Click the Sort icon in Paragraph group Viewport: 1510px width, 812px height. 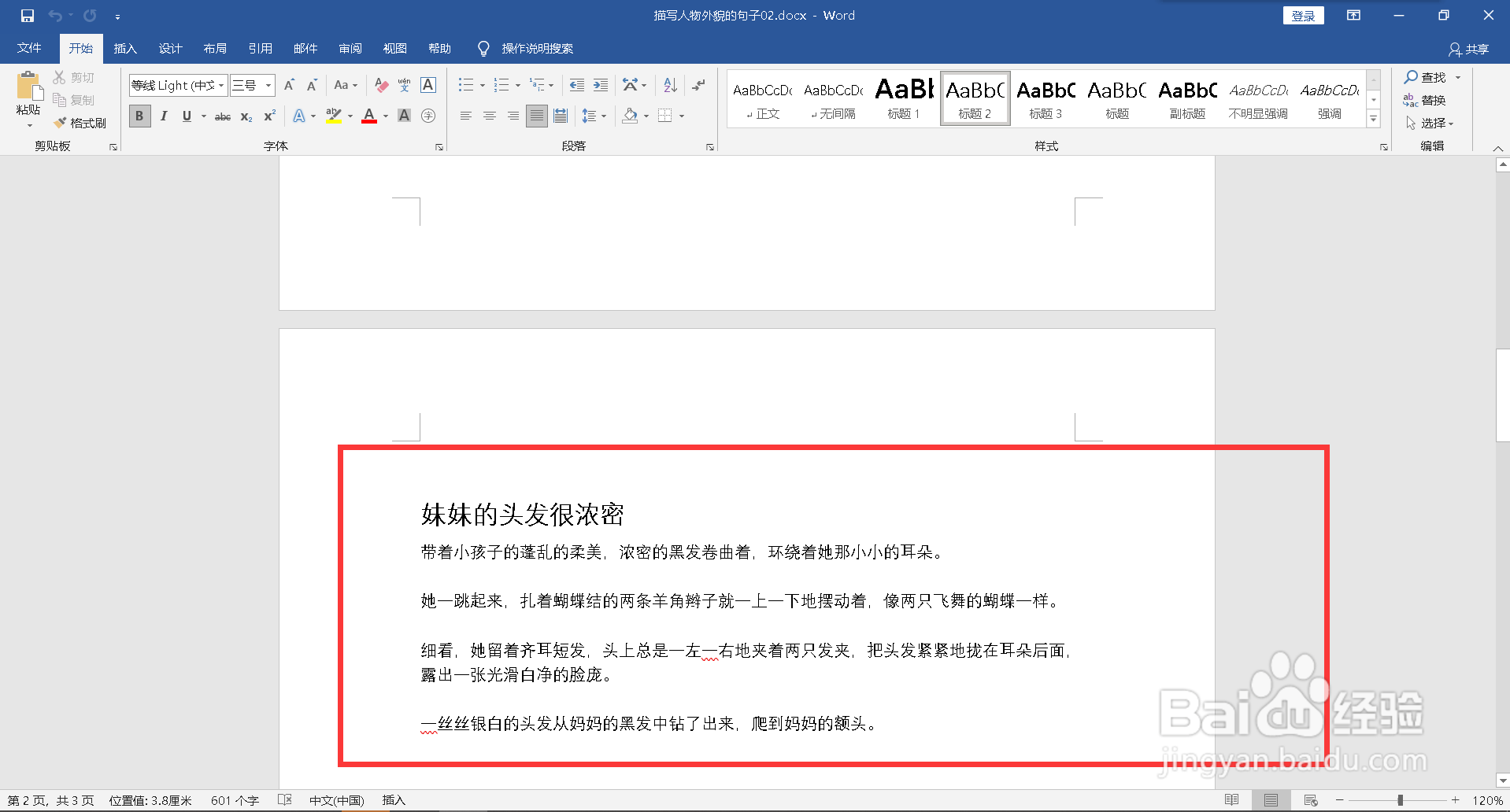pos(668,84)
